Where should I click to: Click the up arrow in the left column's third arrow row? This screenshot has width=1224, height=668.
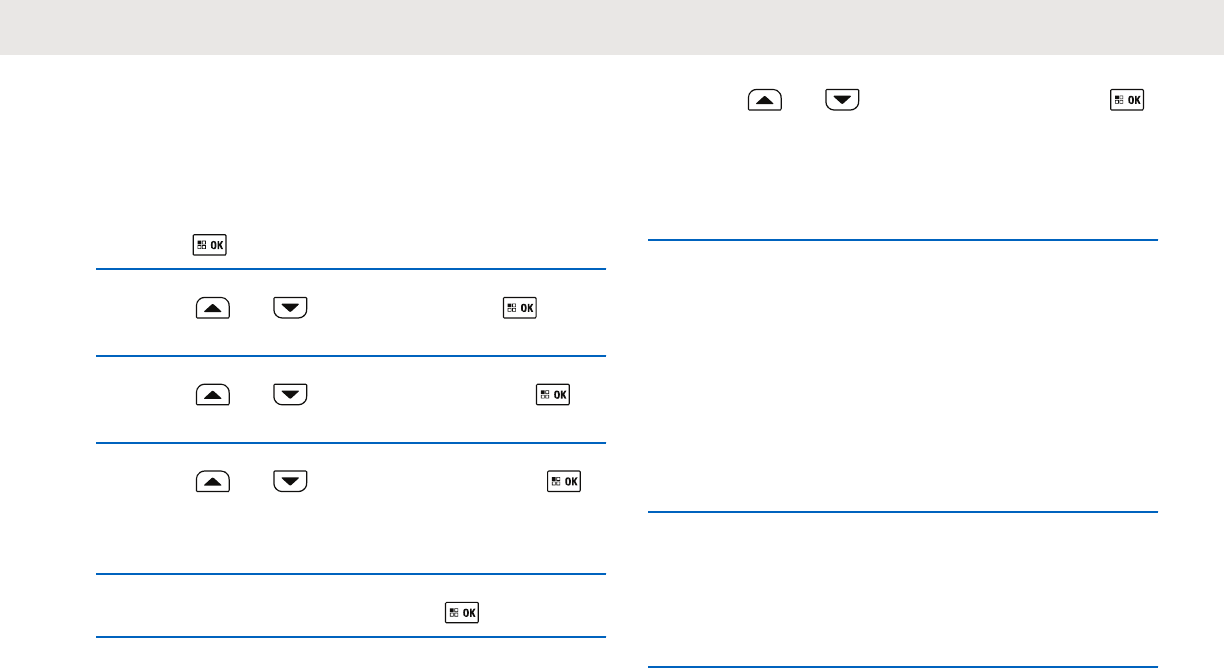pos(211,482)
